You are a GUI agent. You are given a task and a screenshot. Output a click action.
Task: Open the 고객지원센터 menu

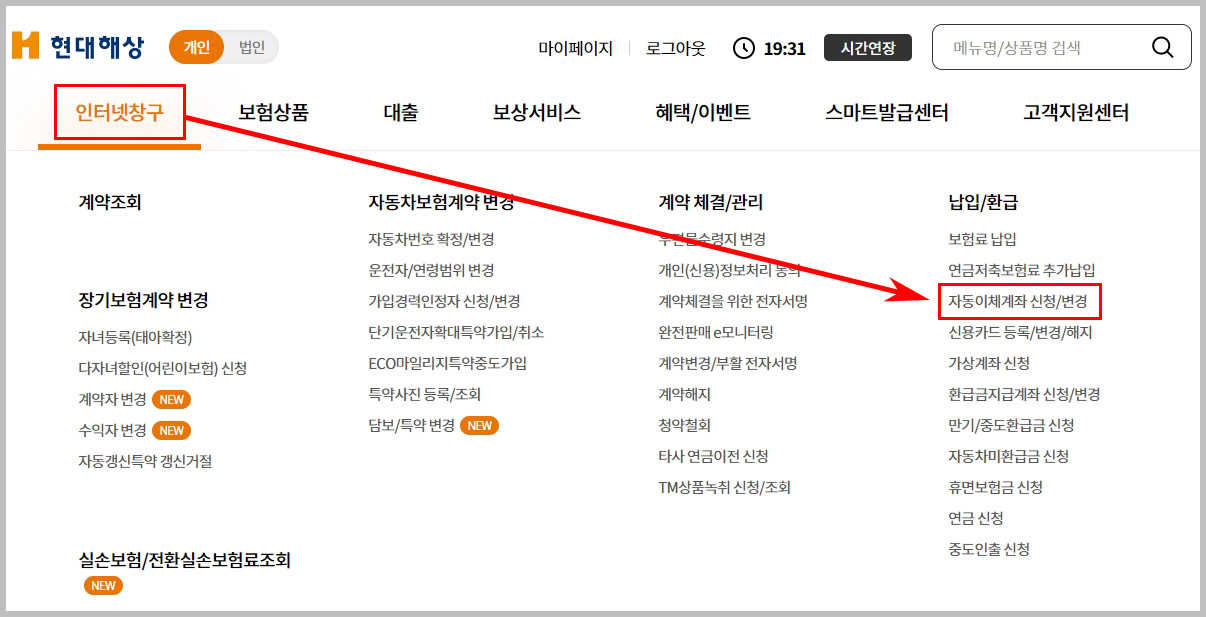(x=1076, y=112)
